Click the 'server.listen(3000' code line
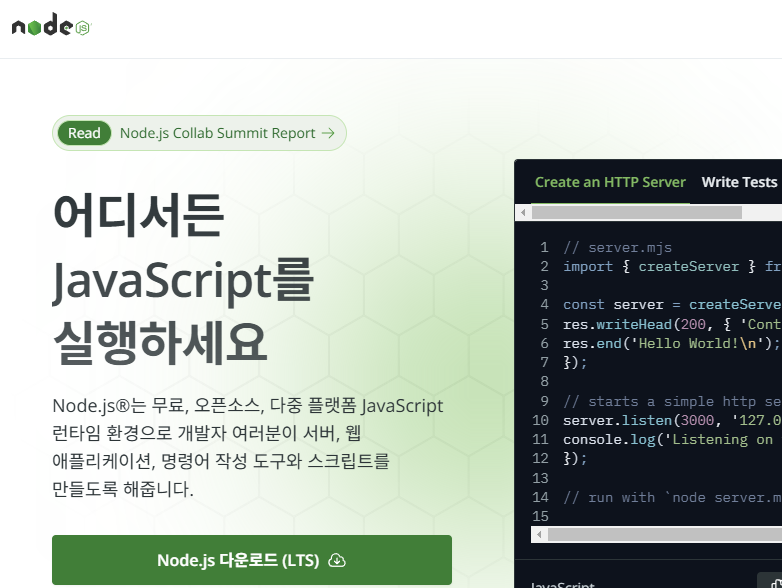 [x=672, y=420]
